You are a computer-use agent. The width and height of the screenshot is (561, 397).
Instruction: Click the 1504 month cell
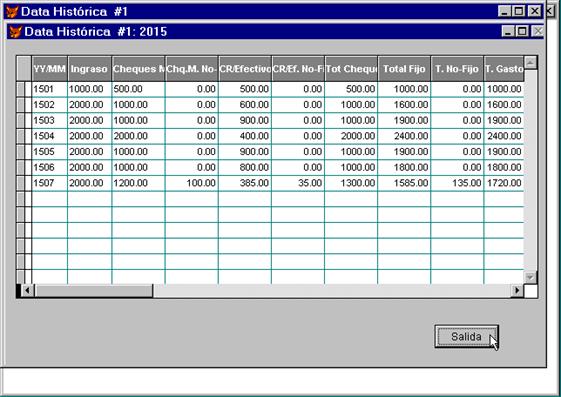coord(49,136)
